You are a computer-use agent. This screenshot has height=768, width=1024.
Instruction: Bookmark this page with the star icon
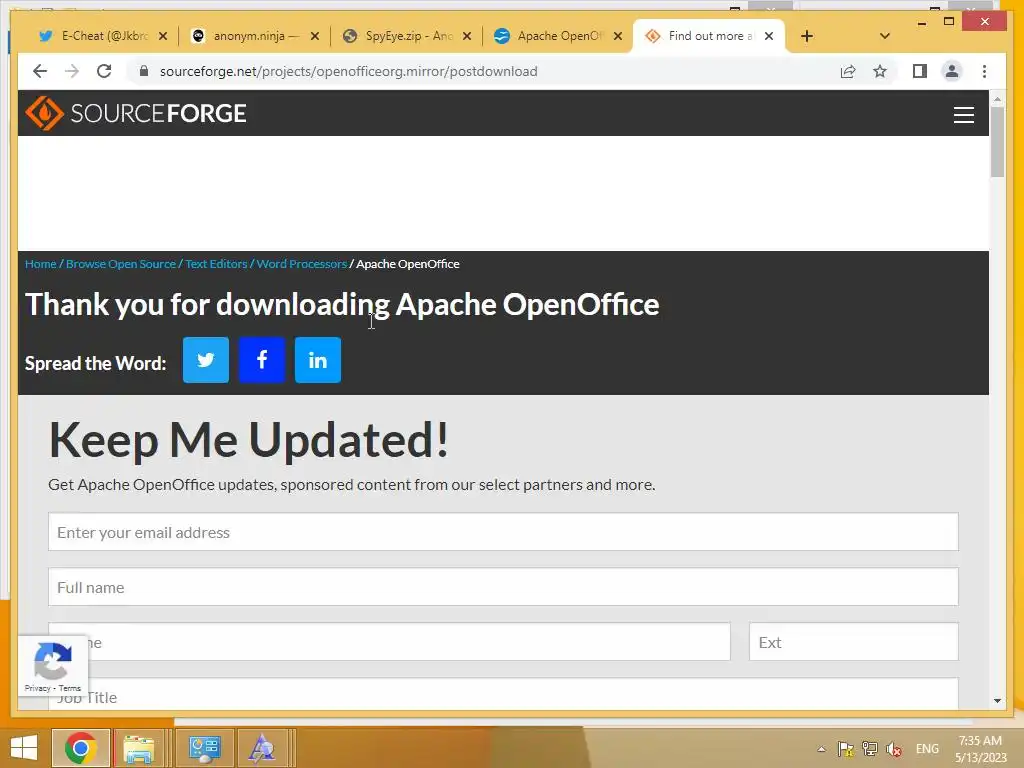[880, 71]
